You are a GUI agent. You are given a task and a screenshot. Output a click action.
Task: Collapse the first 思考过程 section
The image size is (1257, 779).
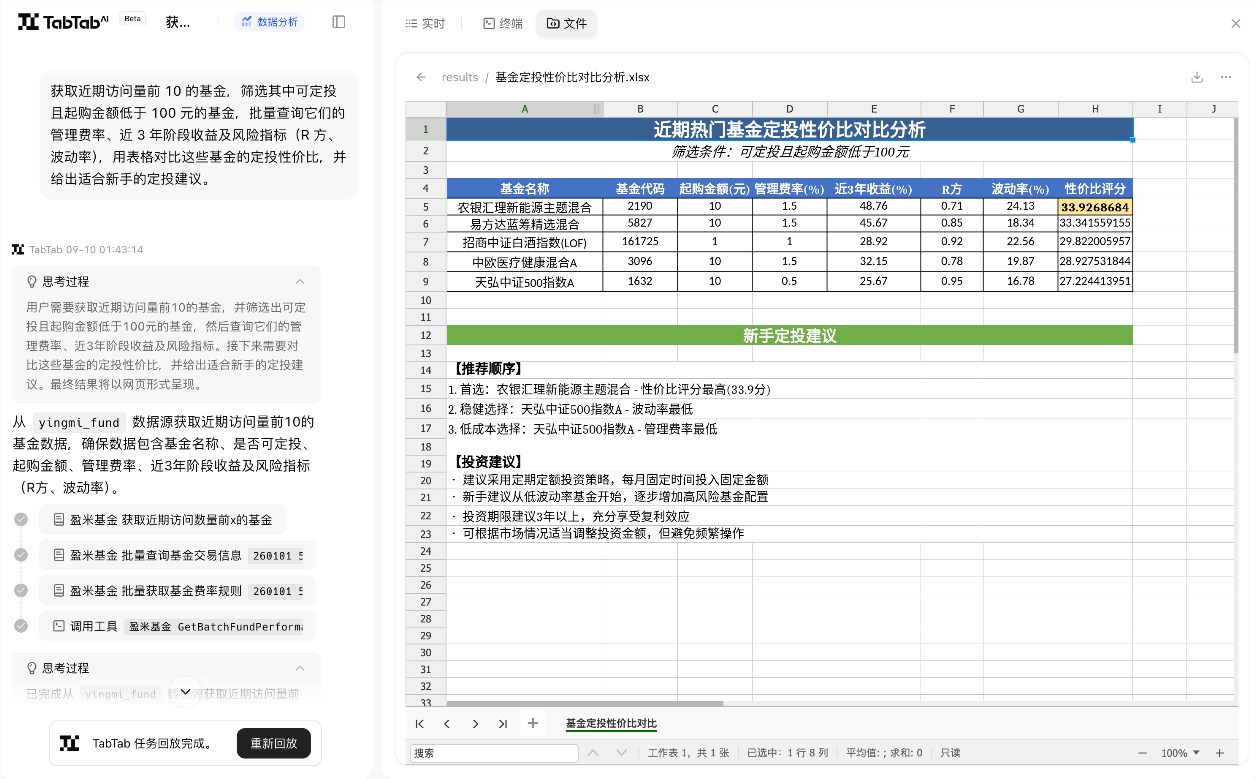pos(300,281)
